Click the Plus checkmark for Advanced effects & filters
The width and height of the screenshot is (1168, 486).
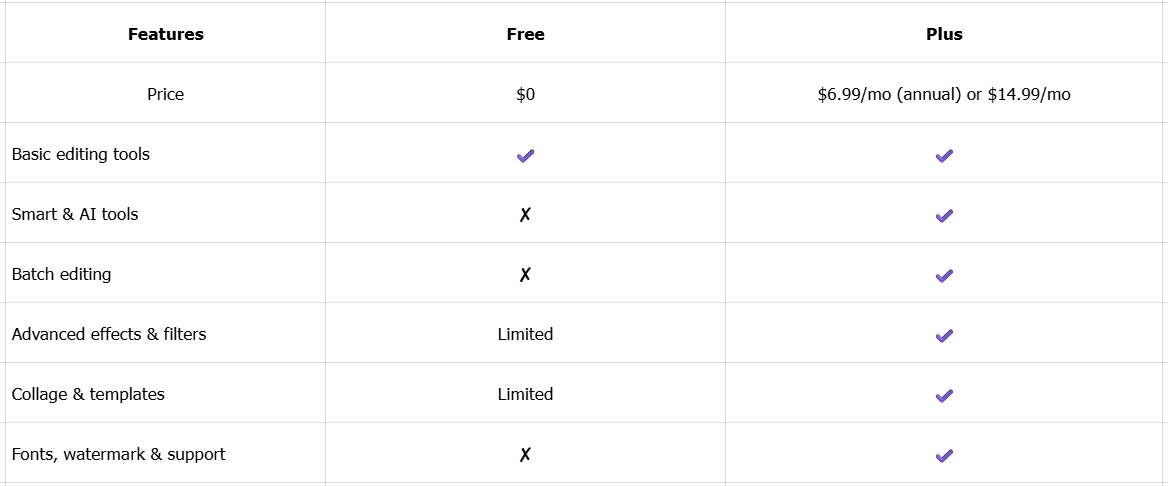(x=944, y=335)
